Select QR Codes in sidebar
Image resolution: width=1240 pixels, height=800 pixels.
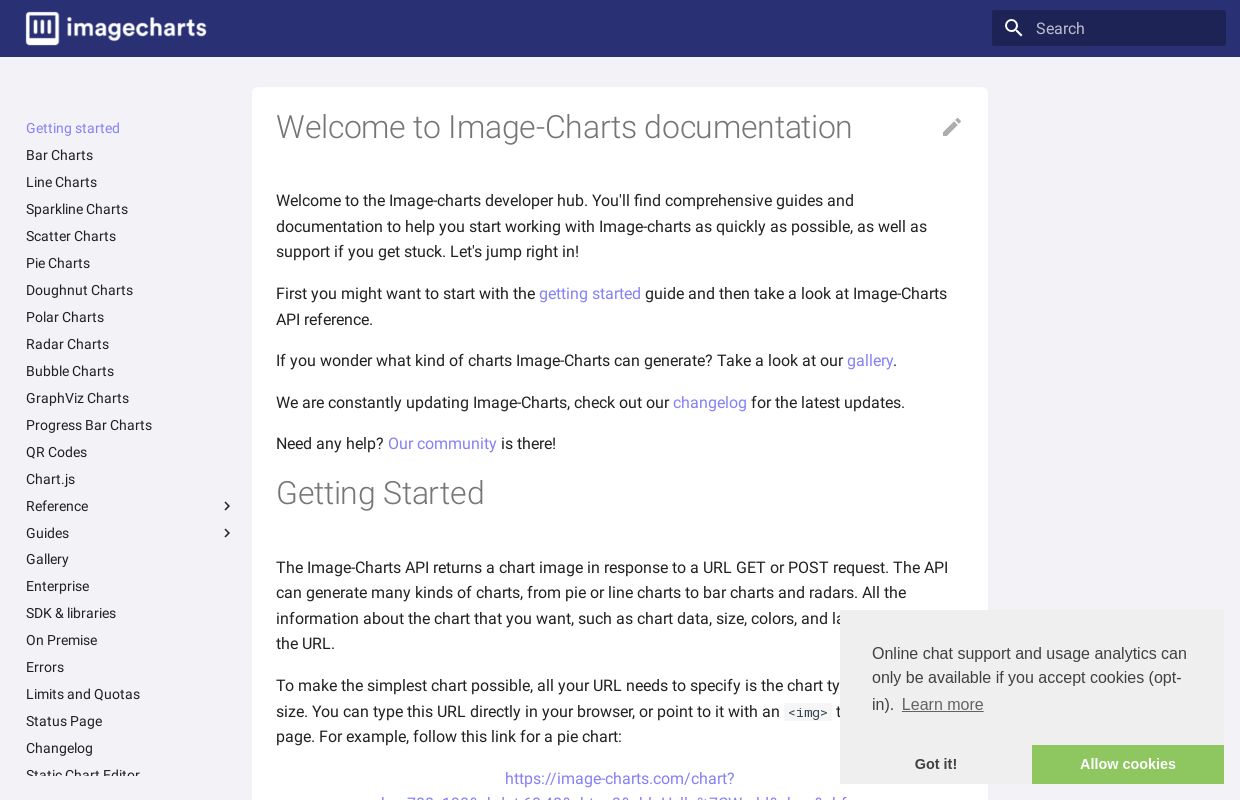tap(56, 452)
